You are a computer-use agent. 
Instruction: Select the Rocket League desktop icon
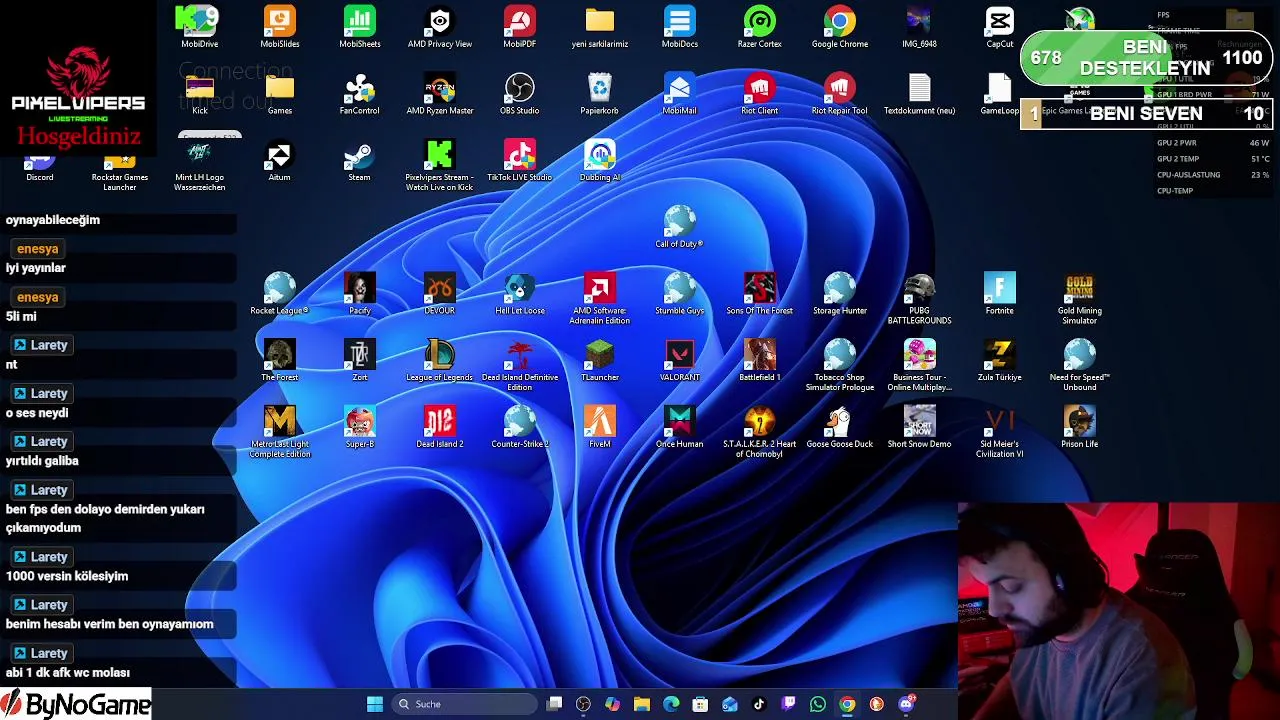pyautogui.click(x=280, y=294)
